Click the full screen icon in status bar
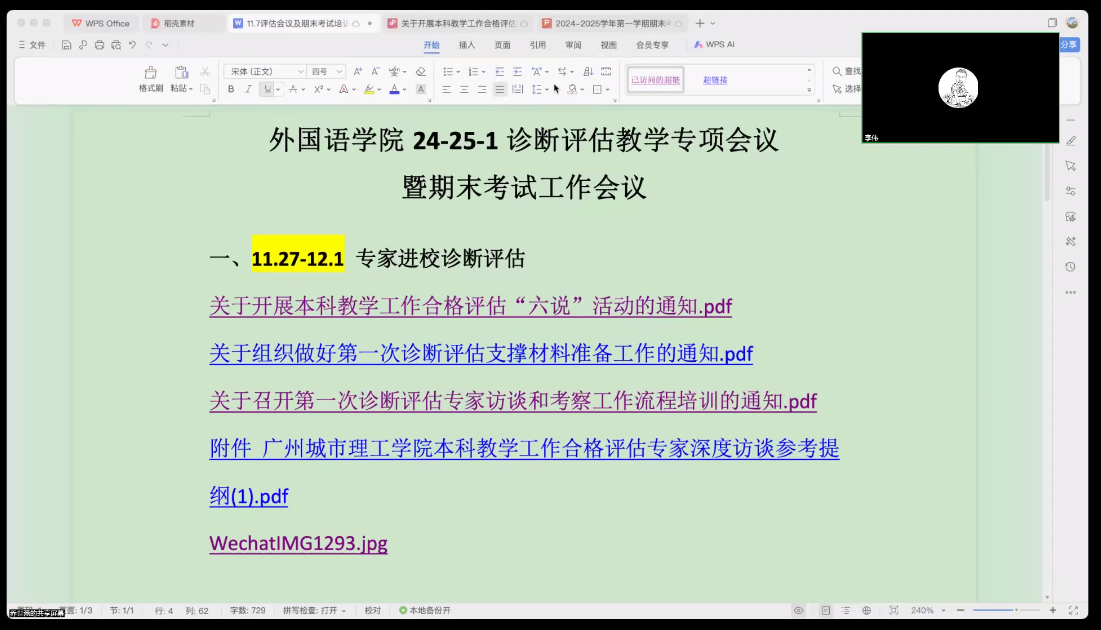 point(1073,610)
